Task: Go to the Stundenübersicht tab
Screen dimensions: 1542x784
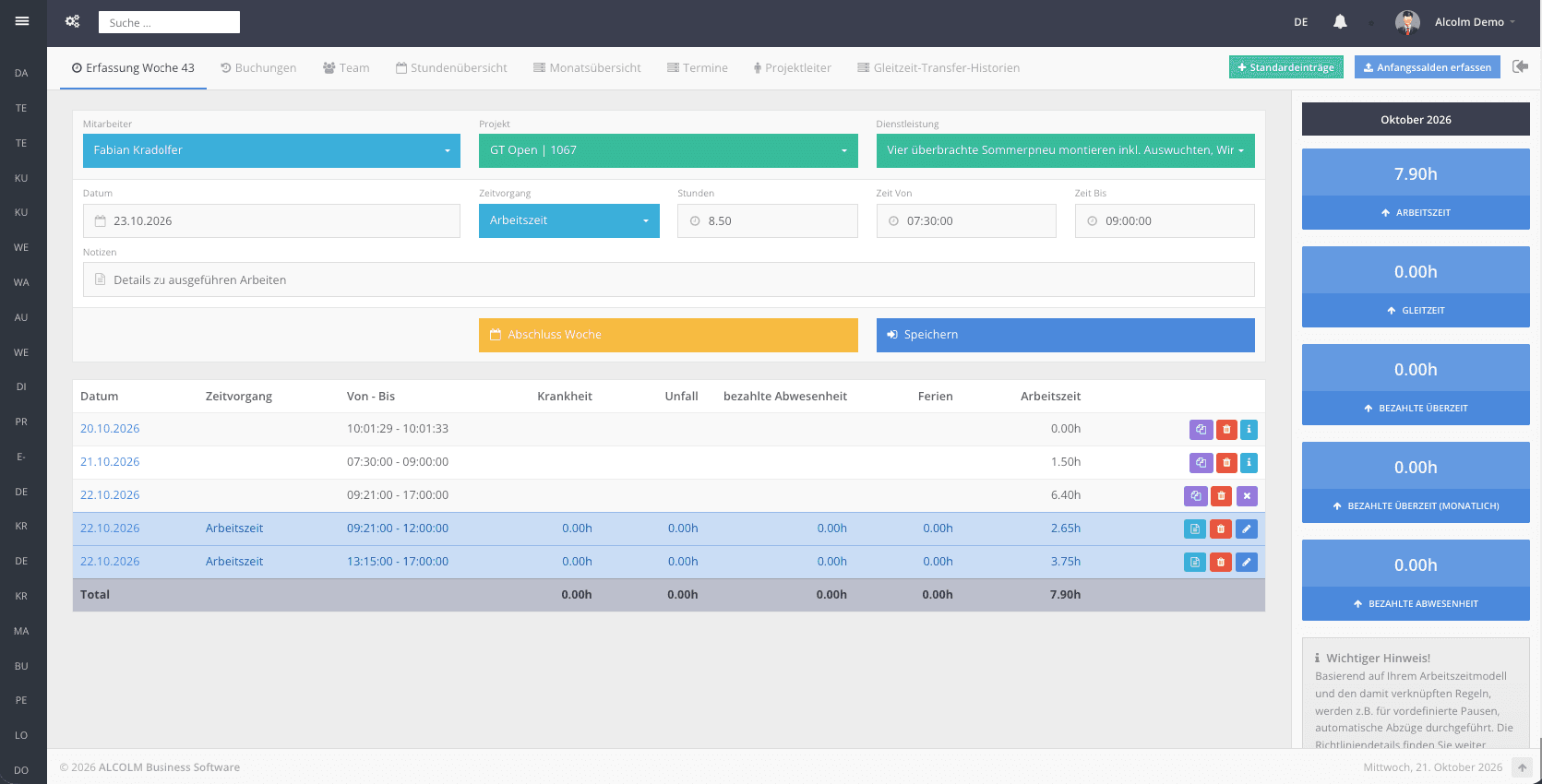Action: 451,68
